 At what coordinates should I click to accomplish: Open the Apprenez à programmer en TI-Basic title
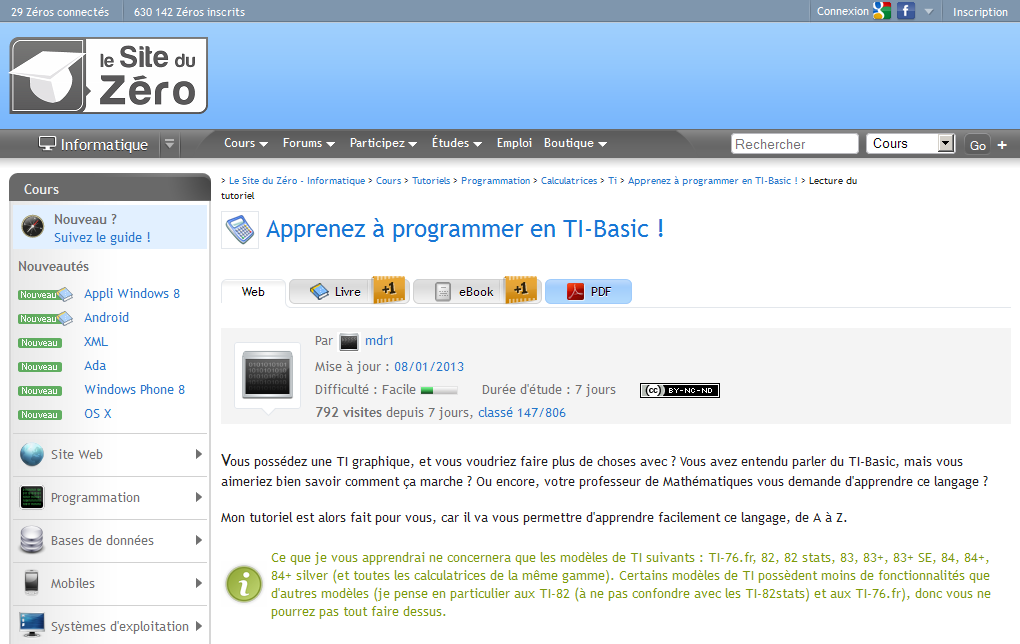pyautogui.click(x=465, y=229)
